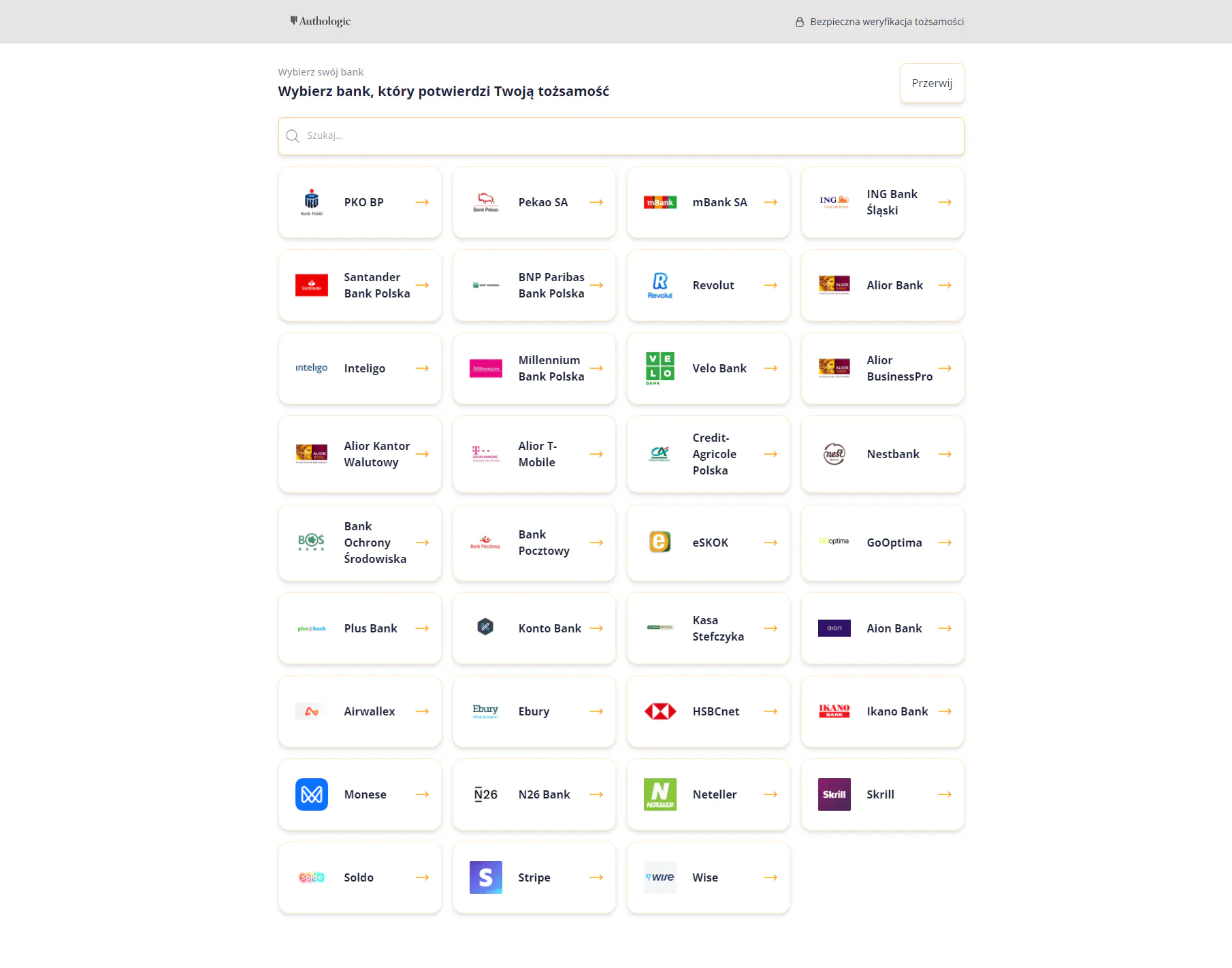Click the Neteller green logo

coord(660,794)
